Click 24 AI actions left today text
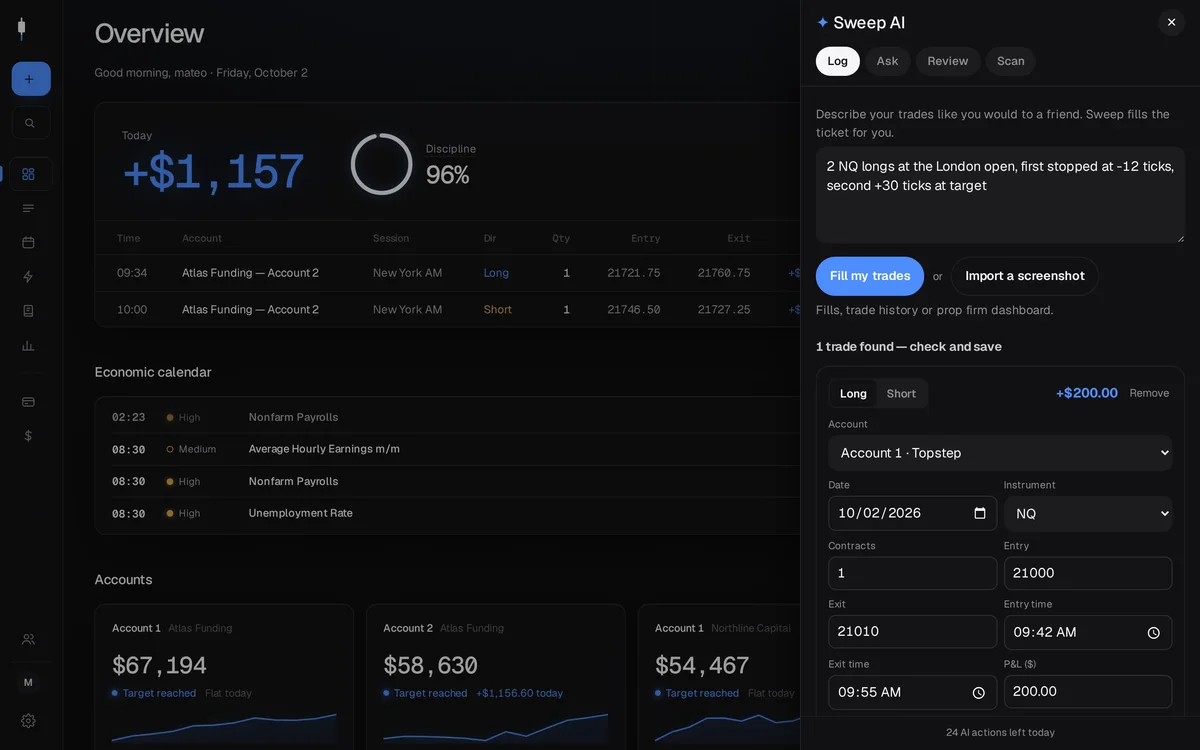This screenshot has height=750, width=1200. (1000, 732)
